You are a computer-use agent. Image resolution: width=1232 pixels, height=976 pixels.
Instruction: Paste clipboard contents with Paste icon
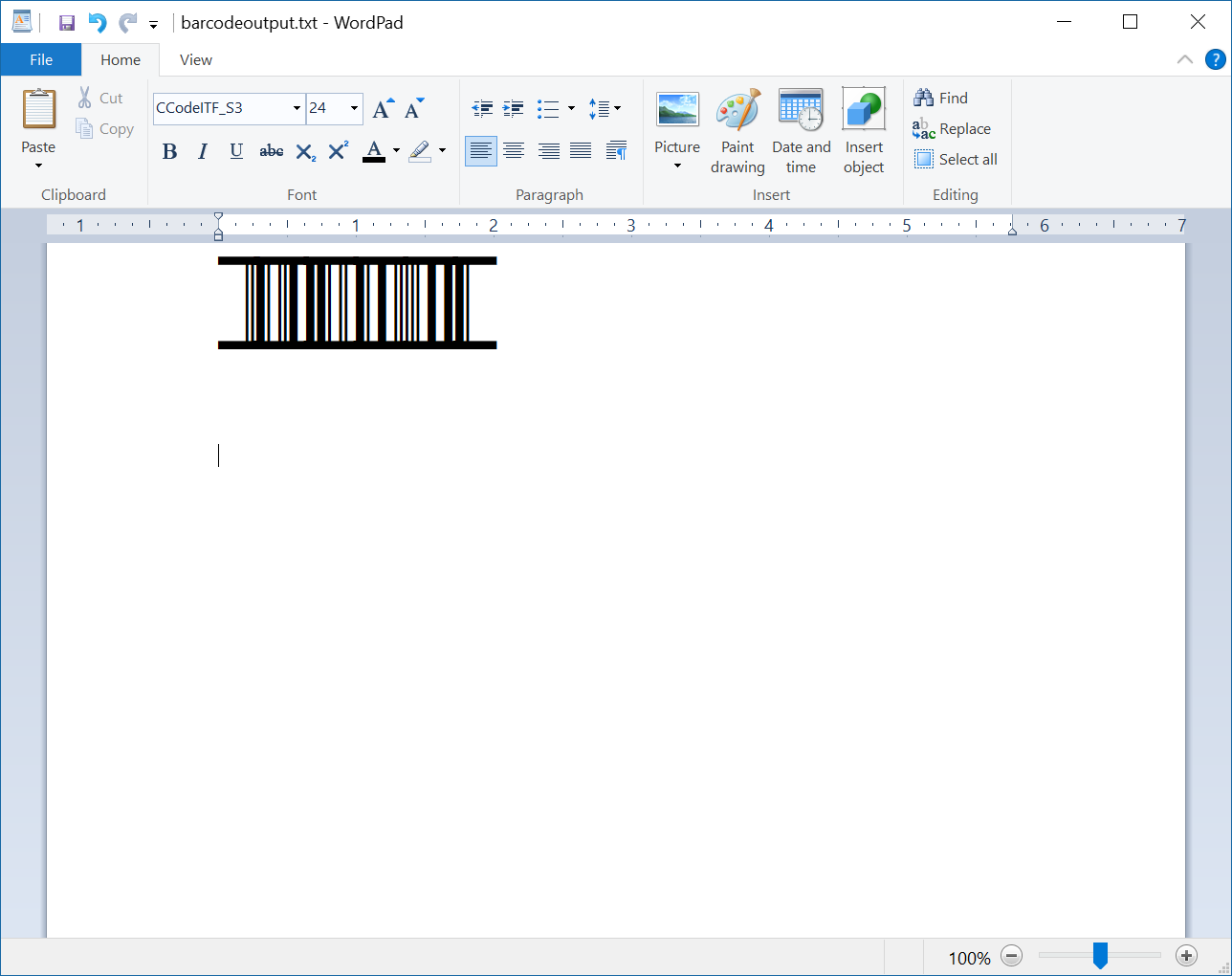pyautogui.click(x=38, y=110)
